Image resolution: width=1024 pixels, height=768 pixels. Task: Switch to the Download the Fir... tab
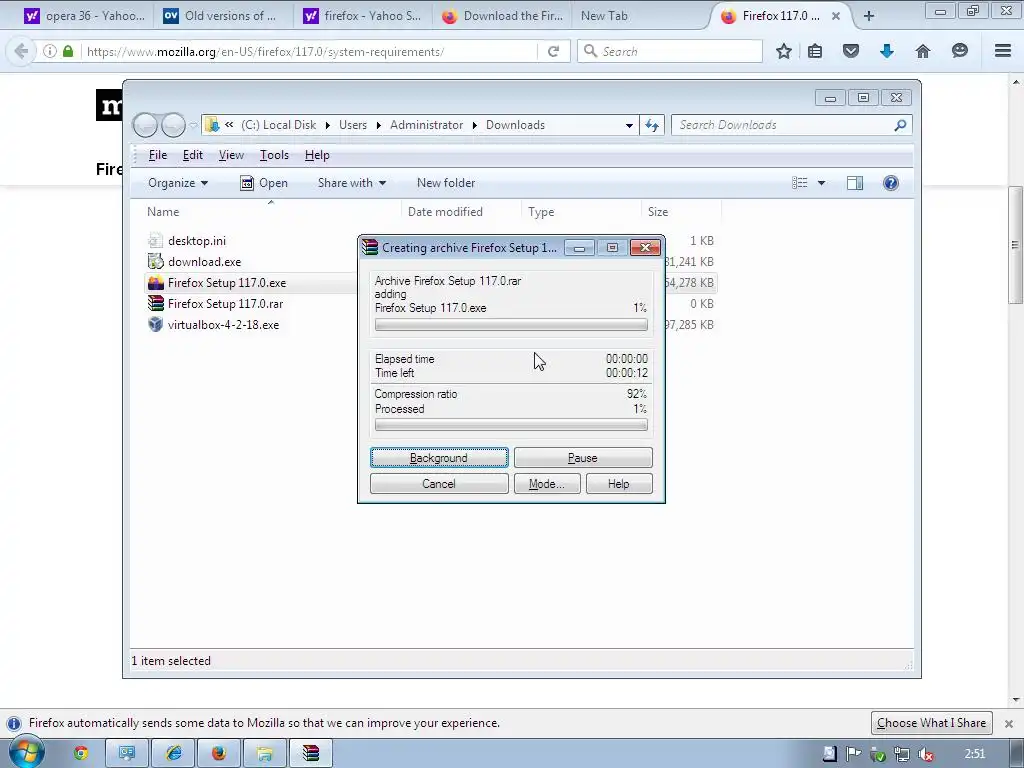pyautogui.click(x=502, y=16)
